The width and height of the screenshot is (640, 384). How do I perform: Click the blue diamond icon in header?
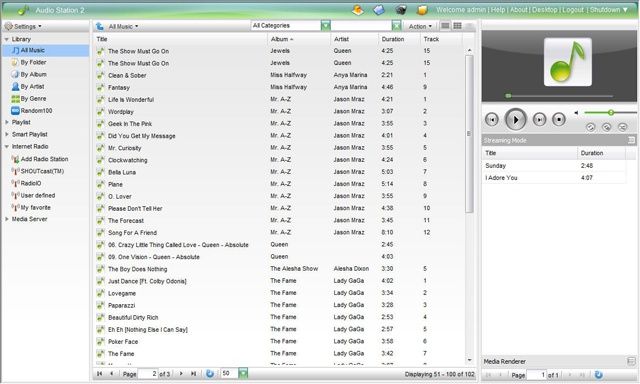coord(379,10)
